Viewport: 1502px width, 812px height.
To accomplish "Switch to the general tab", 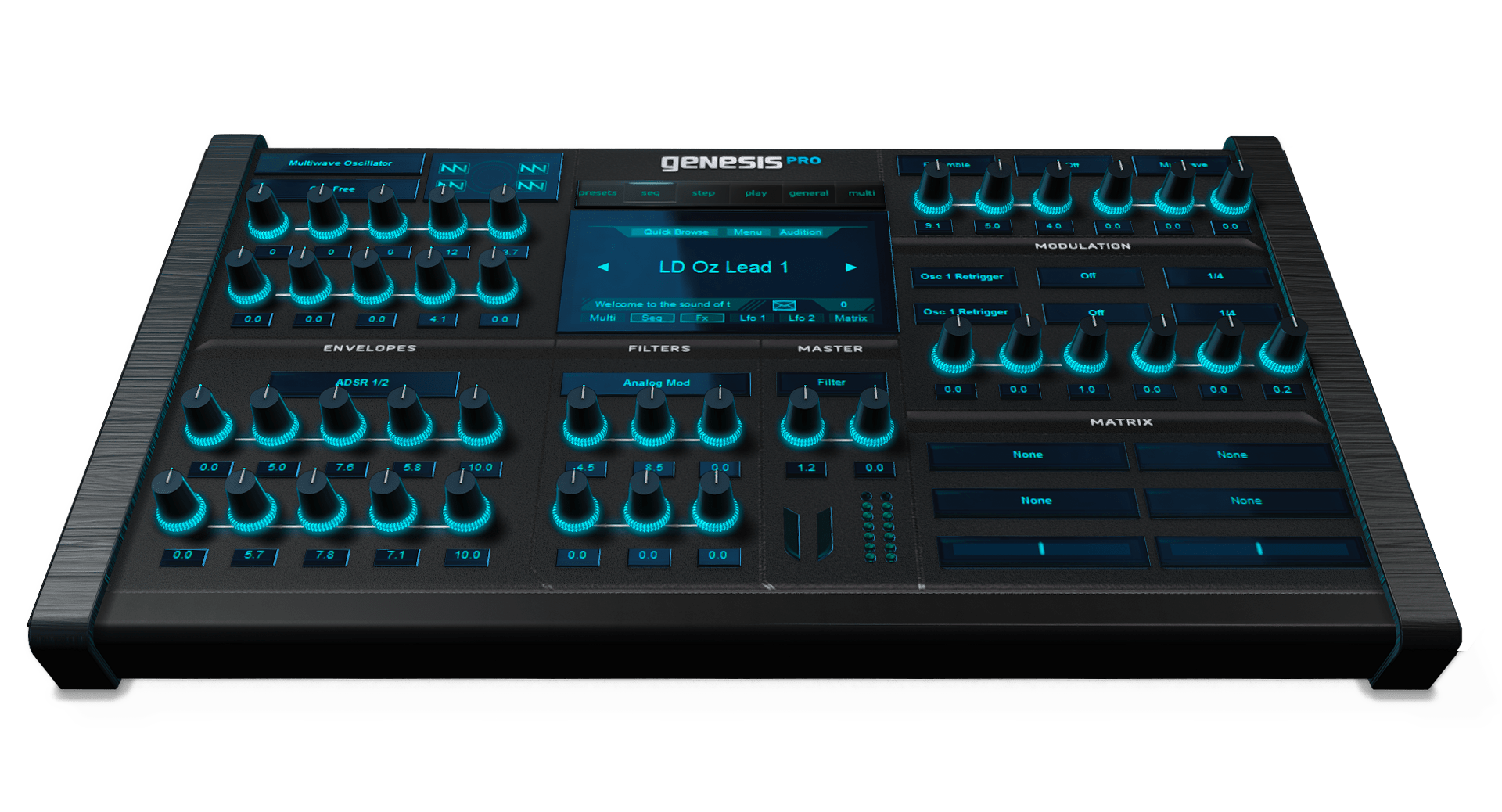I will [x=809, y=192].
